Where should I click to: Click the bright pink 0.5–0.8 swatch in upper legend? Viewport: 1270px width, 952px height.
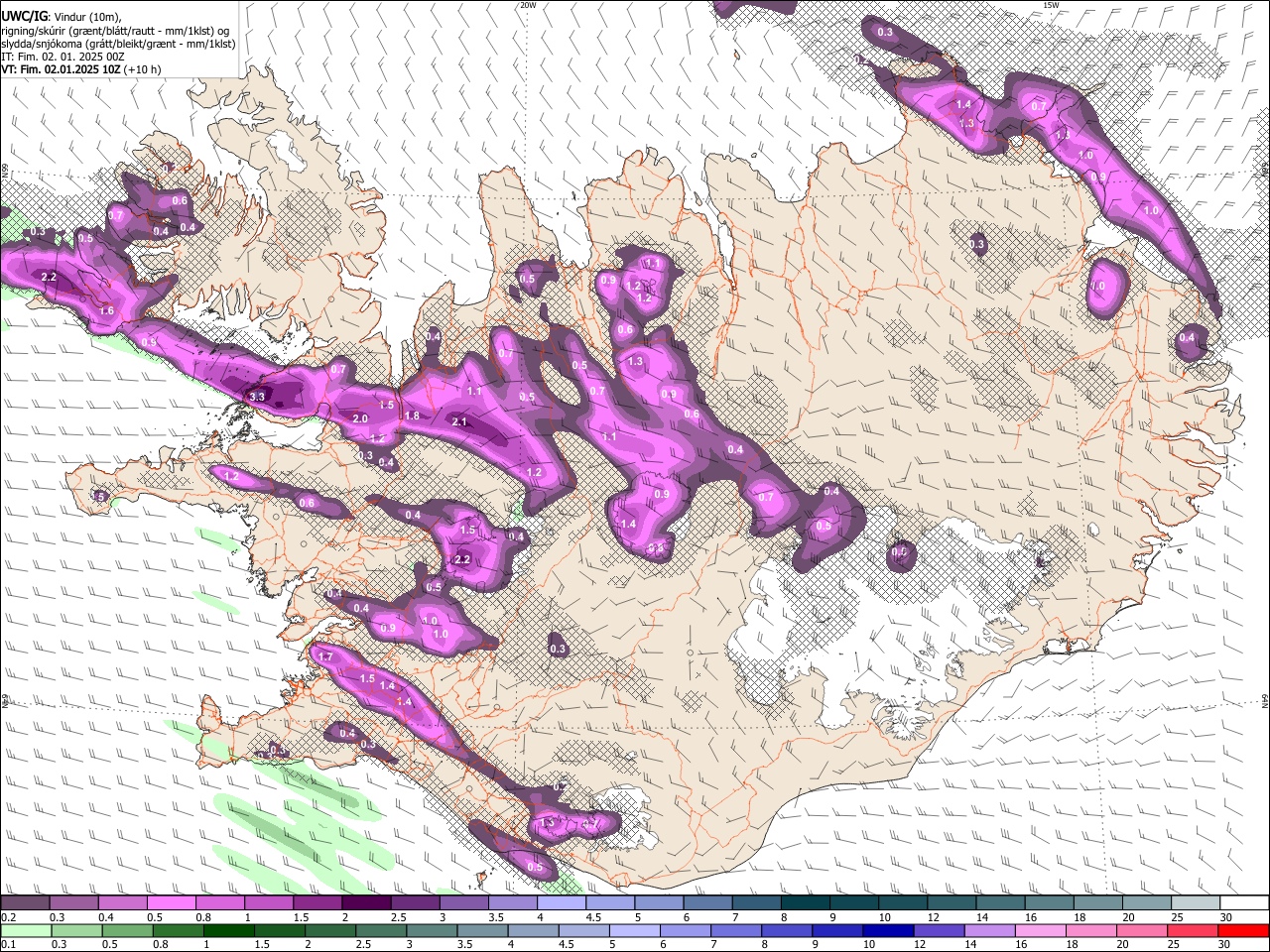coord(172,903)
